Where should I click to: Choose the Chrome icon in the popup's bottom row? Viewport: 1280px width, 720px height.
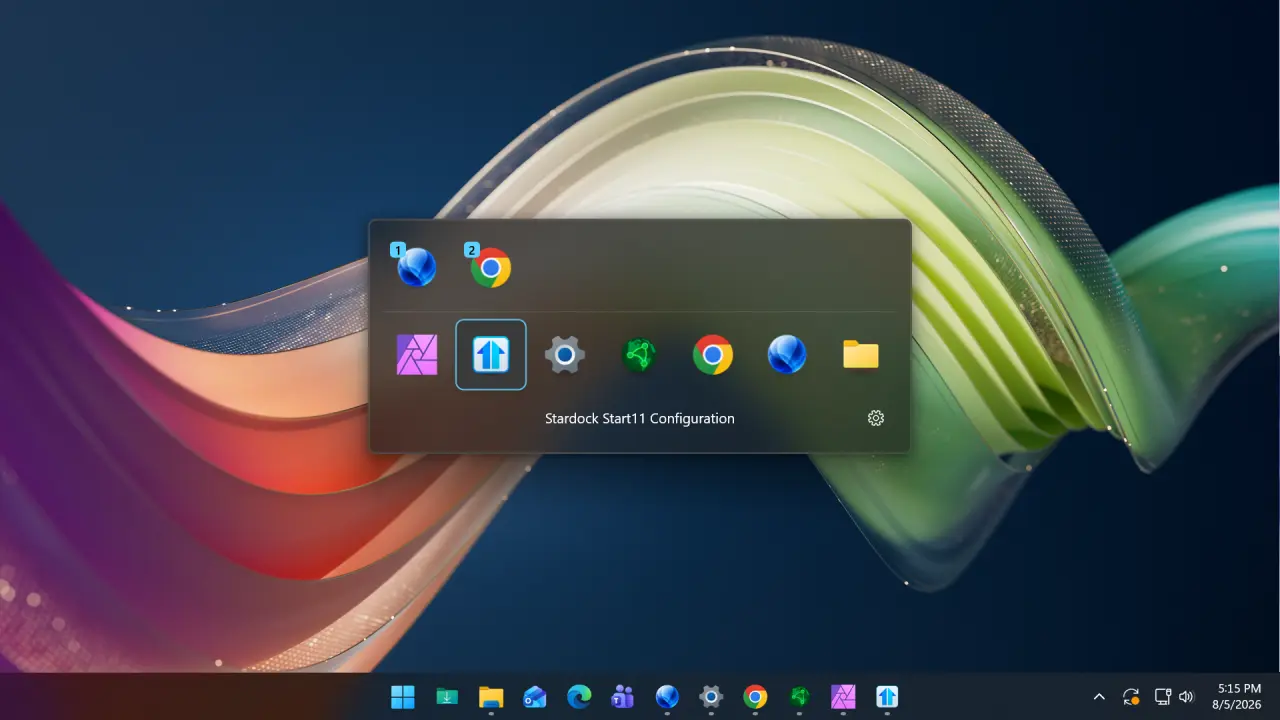tap(713, 355)
